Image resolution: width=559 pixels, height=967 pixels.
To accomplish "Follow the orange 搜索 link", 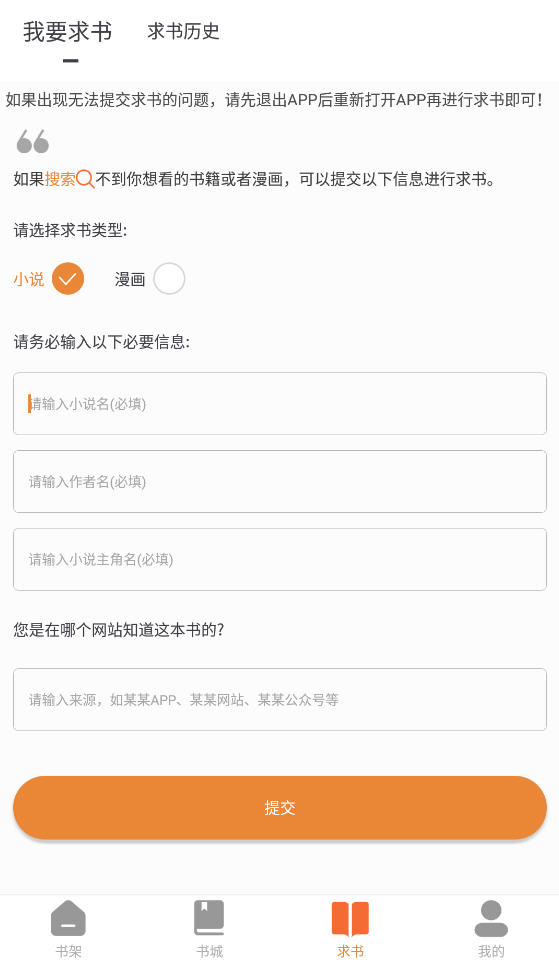I will click(60, 179).
